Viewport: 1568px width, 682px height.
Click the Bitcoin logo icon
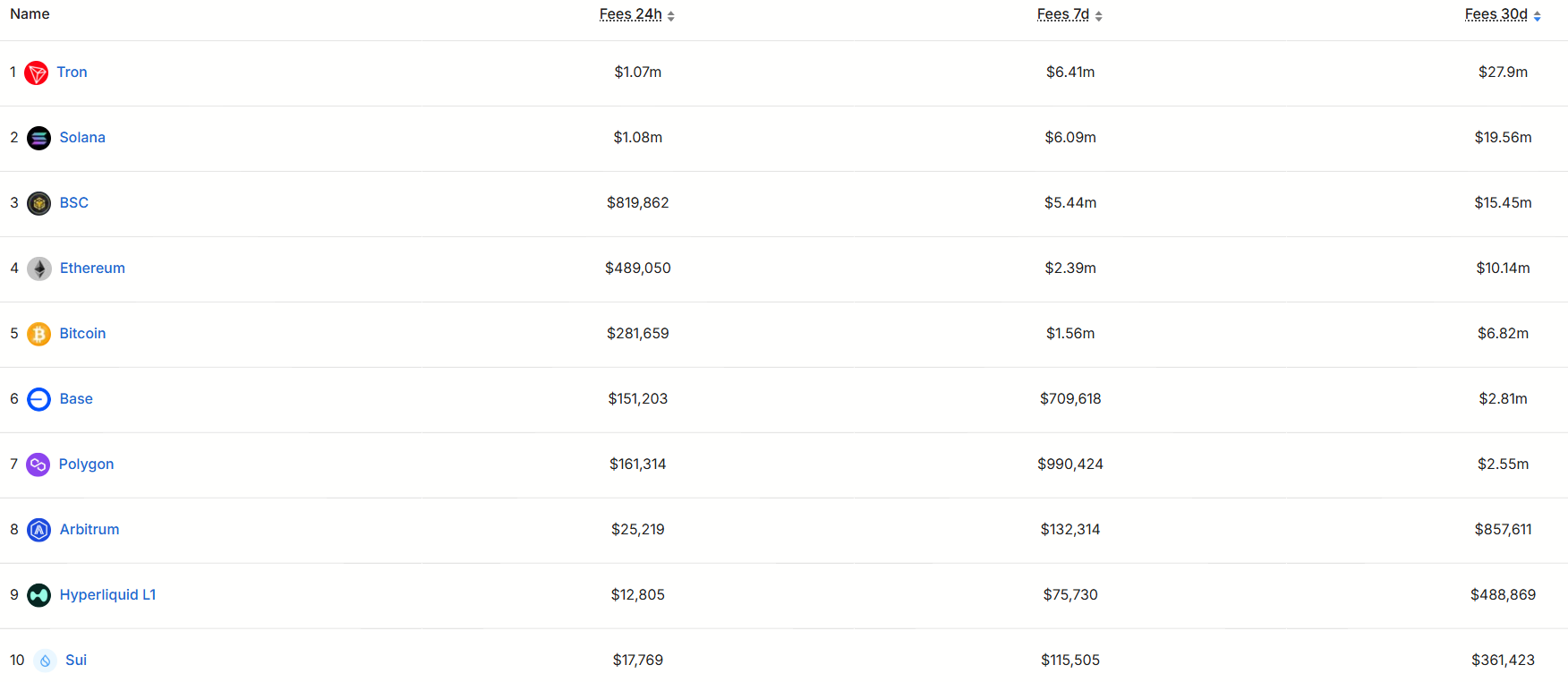(38, 334)
